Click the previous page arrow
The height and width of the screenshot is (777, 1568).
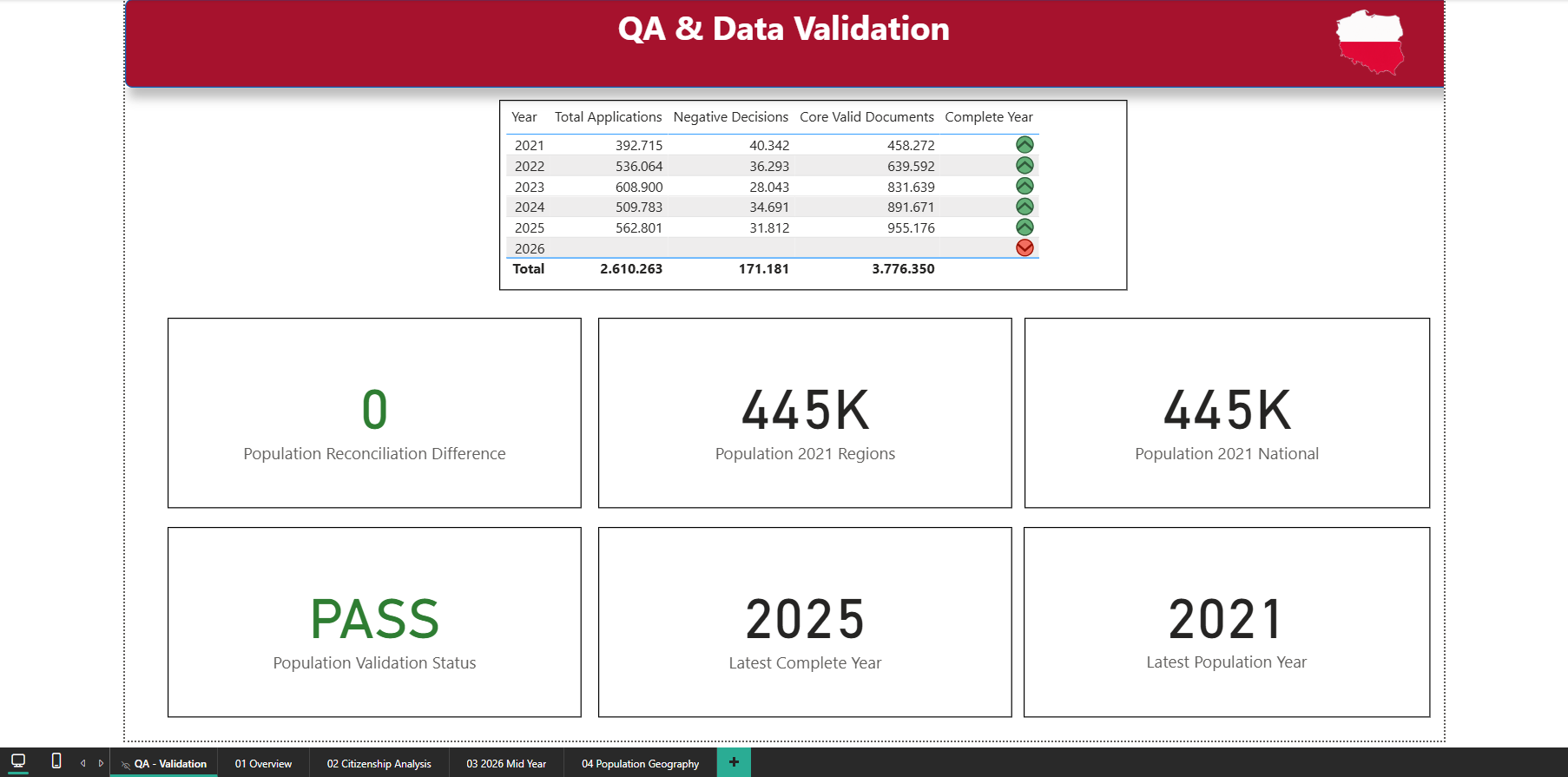83,763
